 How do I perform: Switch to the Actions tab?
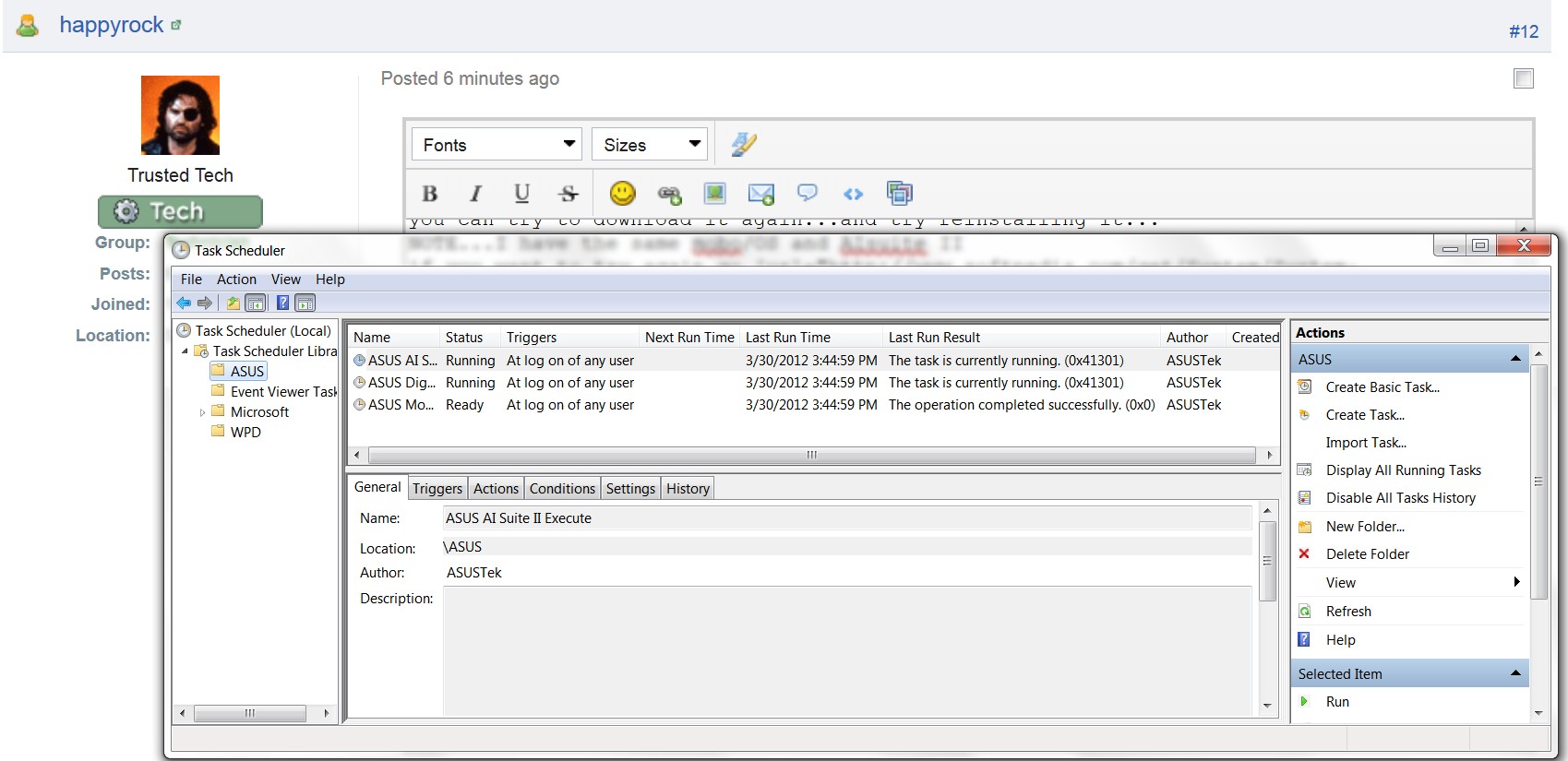point(496,489)
